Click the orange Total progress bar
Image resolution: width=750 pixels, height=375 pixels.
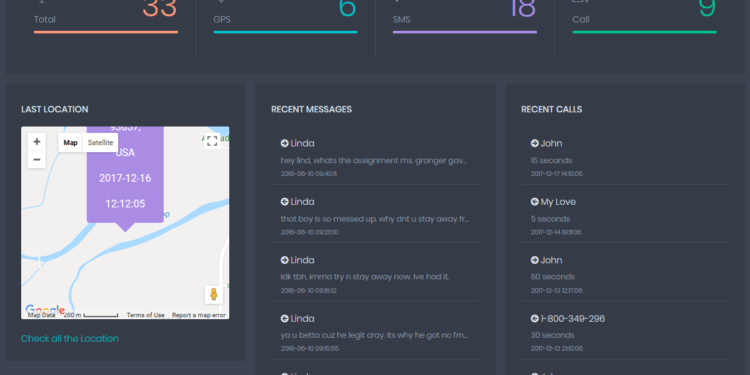(106, 32)
